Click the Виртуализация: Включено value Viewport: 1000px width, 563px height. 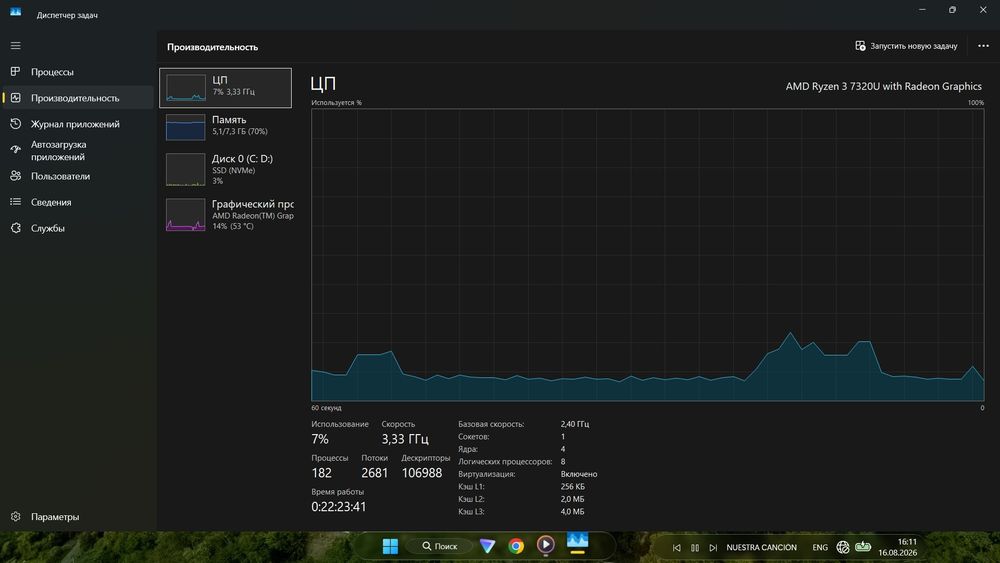coord(579,474)
